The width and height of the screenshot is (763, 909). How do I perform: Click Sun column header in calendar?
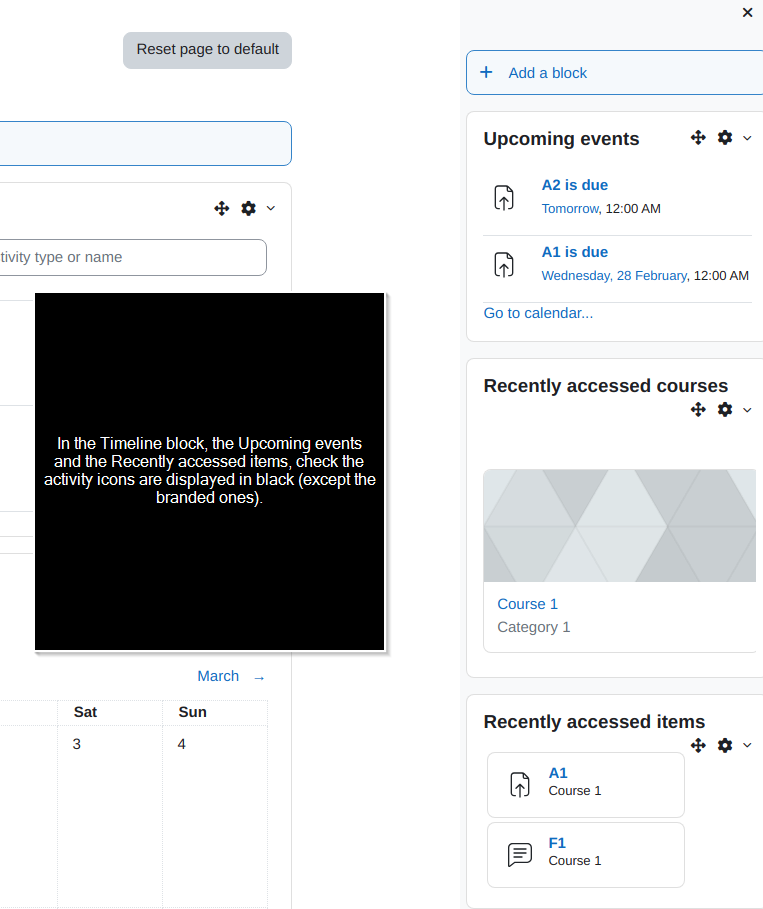192,712
